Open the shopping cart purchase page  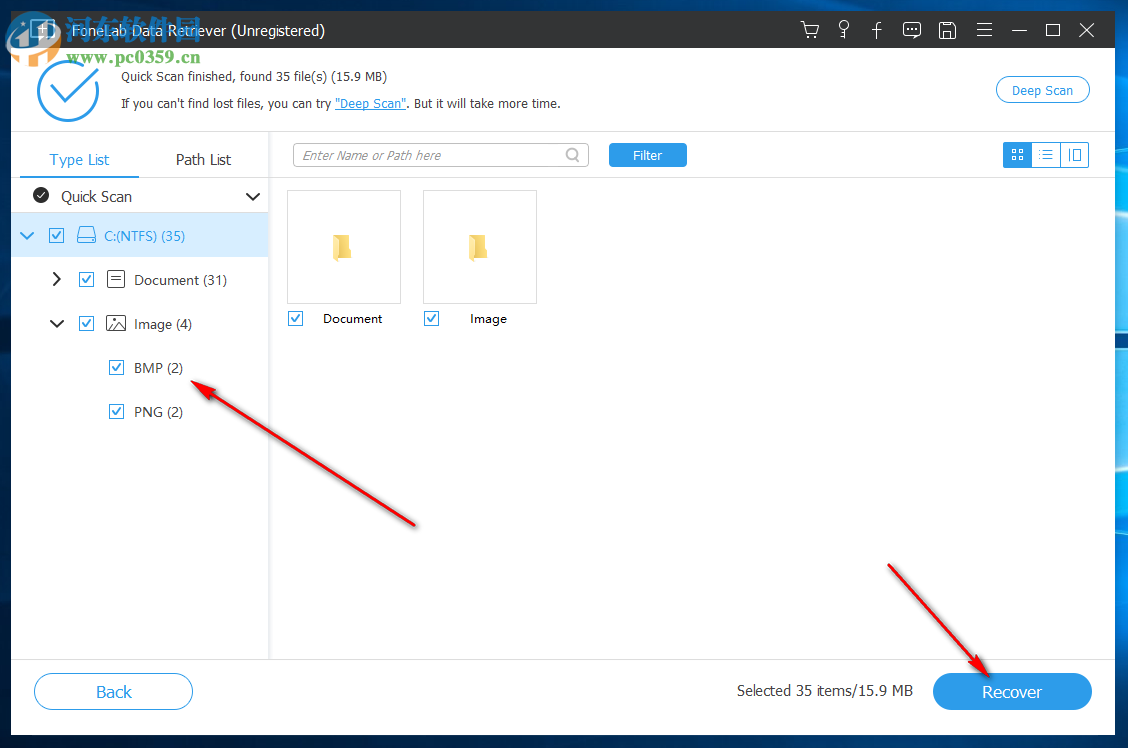pyautogui.click(x=810, y=29)
